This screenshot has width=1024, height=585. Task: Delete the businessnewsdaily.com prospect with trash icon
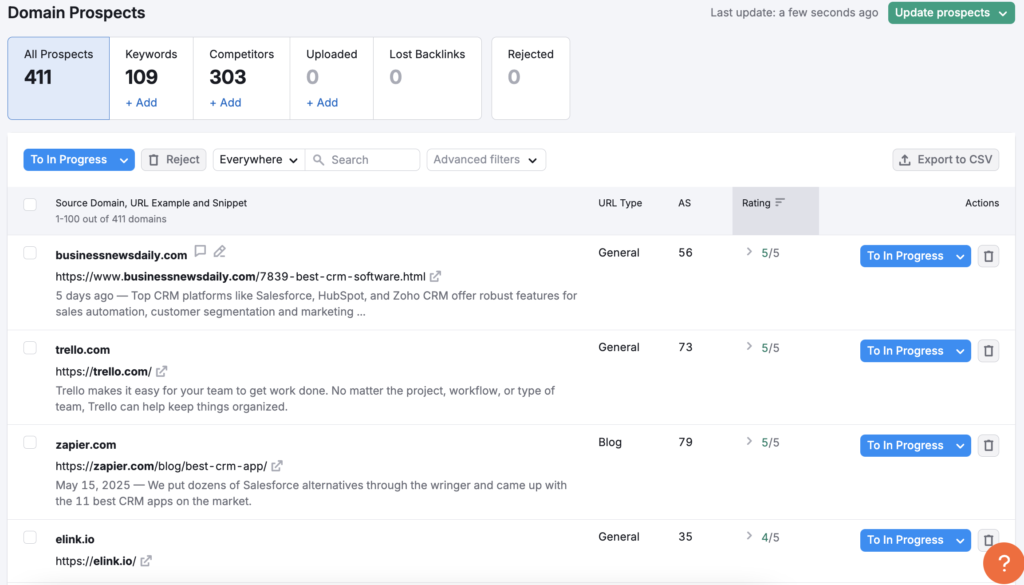[988, 256]
